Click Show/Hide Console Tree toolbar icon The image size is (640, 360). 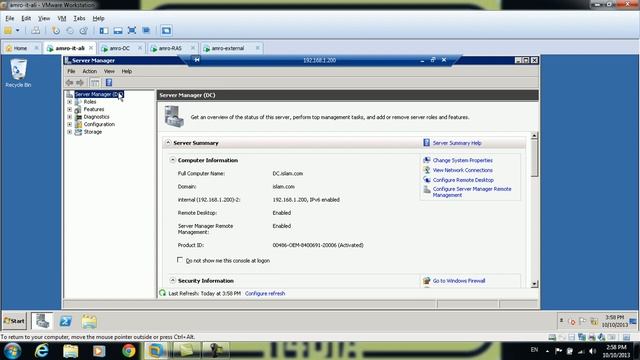coord(95,82)
